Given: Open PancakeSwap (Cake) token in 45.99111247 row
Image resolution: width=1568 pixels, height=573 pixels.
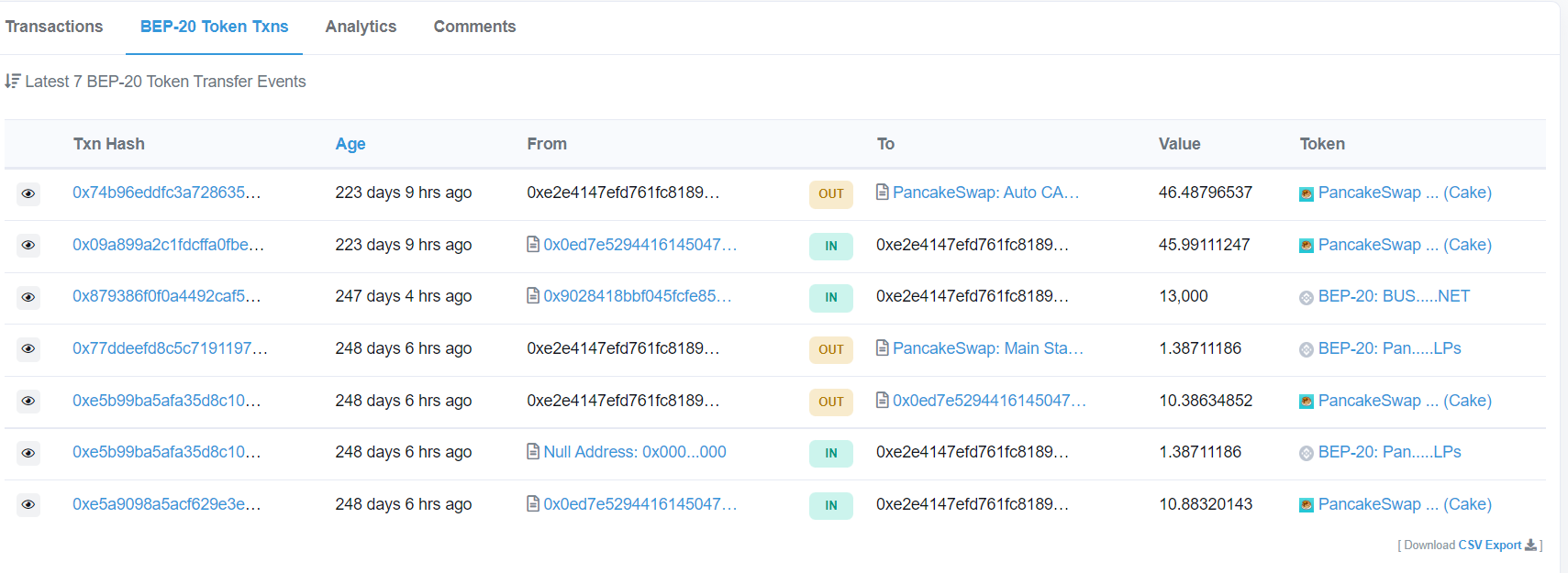Looking at the screenshot, I should point(1405,245).
